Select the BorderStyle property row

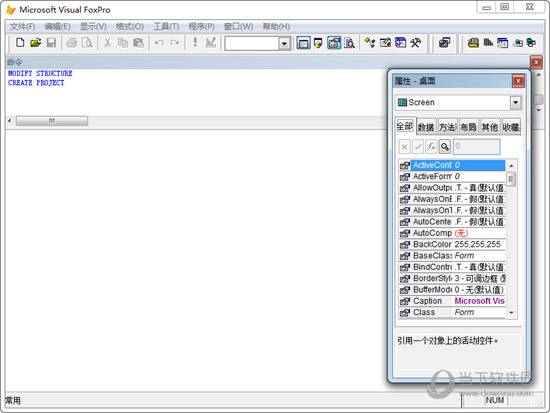(452, 278)
